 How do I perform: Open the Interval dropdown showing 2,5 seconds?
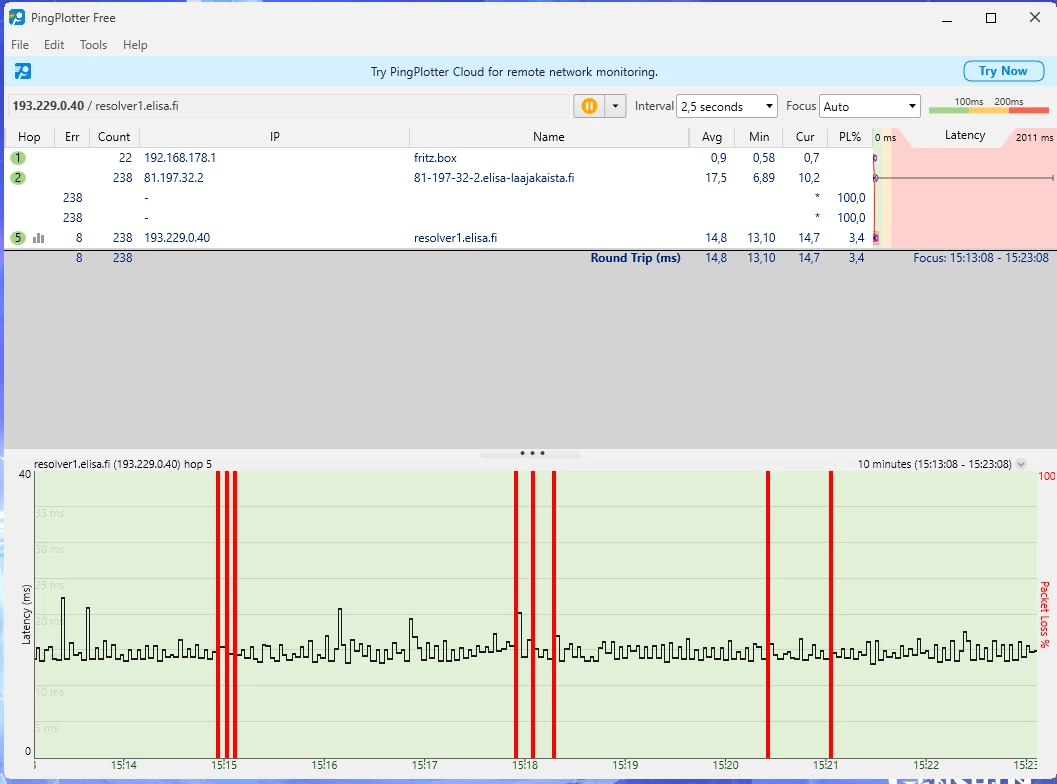[727, 106]
